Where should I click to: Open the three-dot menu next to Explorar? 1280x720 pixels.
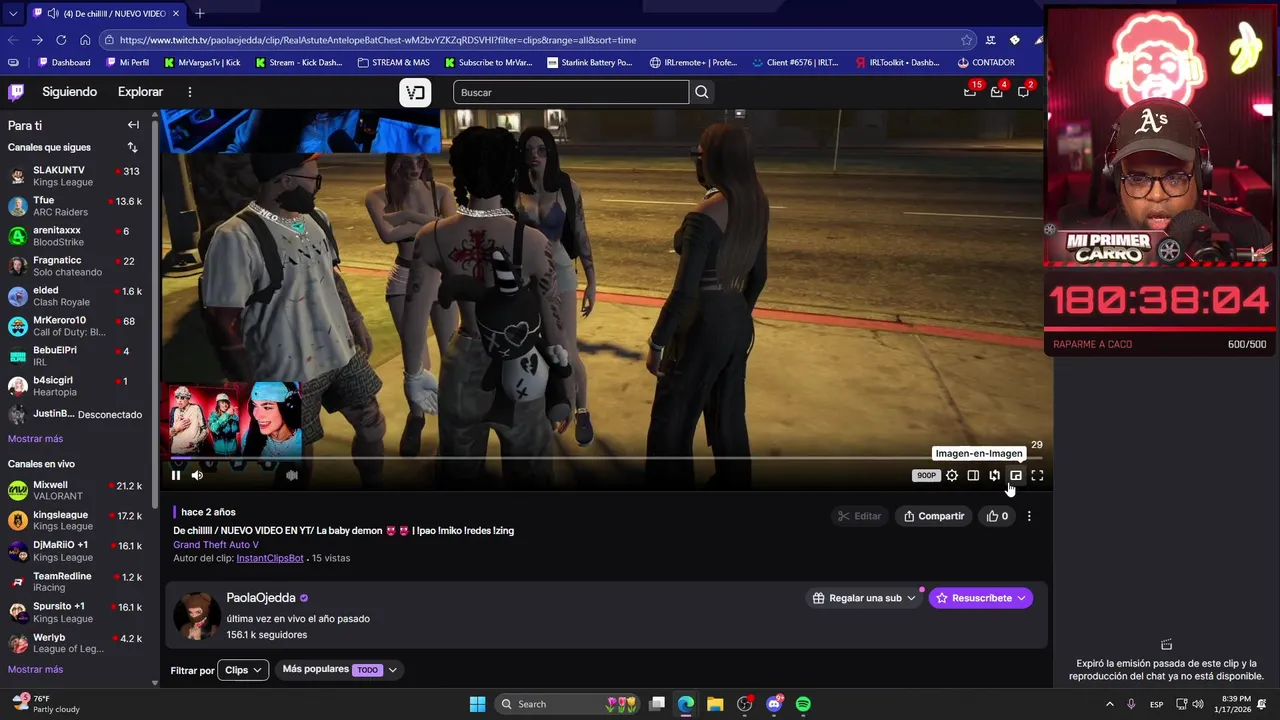189,92
